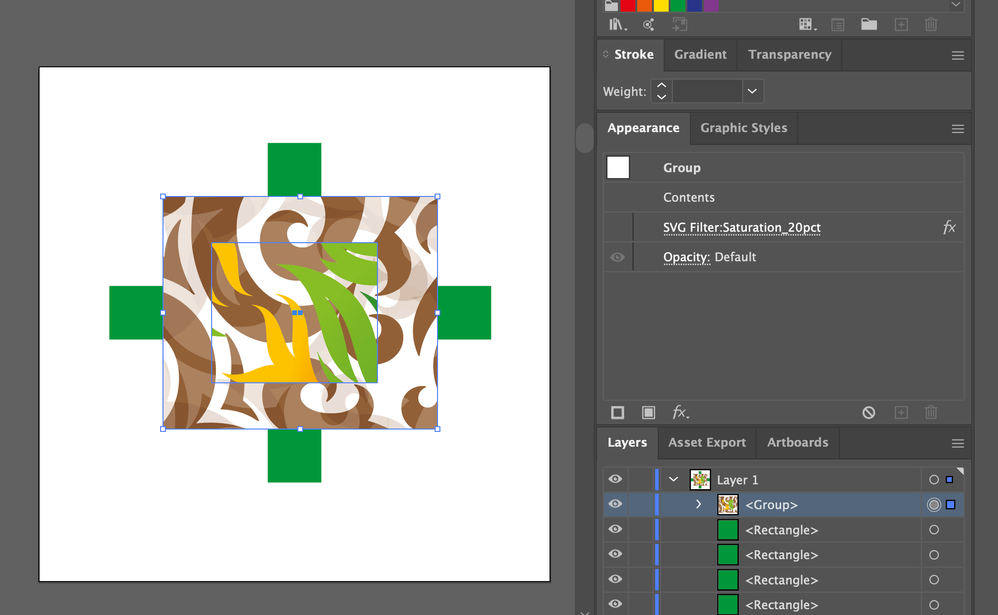Toggle Opacity row visibility eye in Appearance

click(617, 257)
